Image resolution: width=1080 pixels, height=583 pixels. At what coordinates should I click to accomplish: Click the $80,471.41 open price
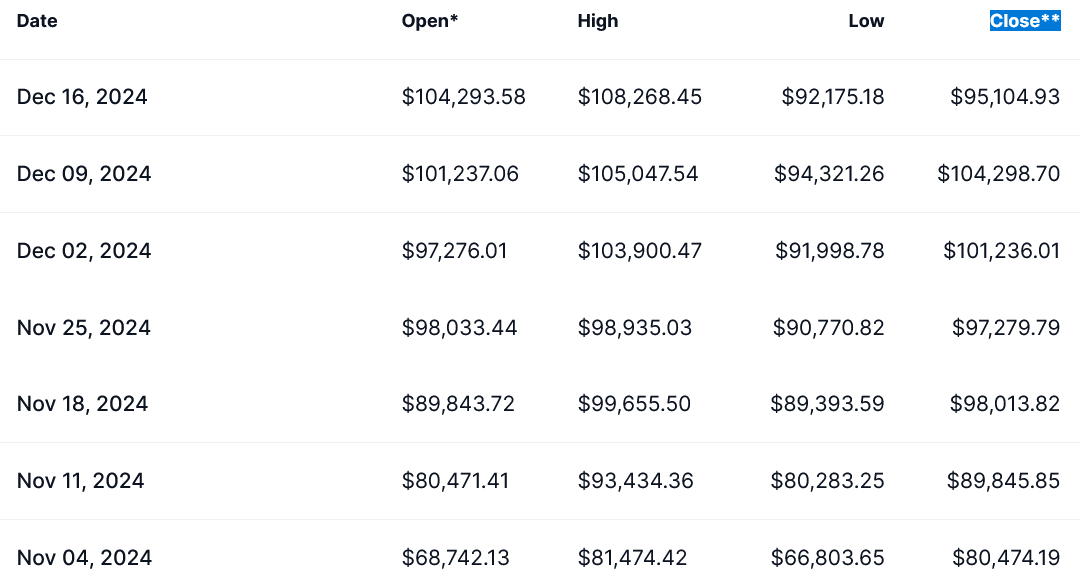pos(455,481)
